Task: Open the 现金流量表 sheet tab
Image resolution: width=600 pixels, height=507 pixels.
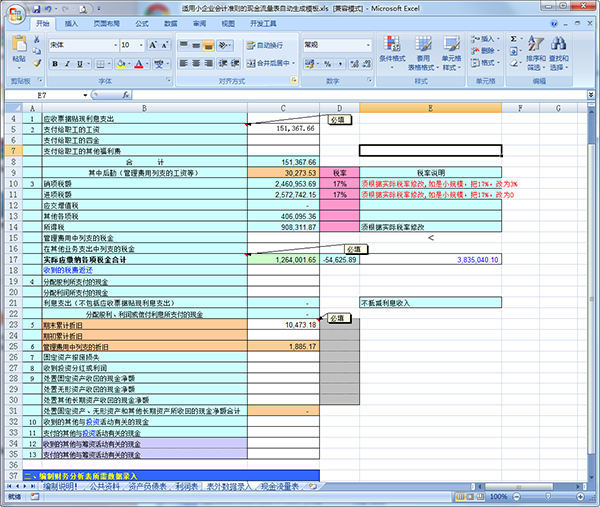Action: [280, 486]
